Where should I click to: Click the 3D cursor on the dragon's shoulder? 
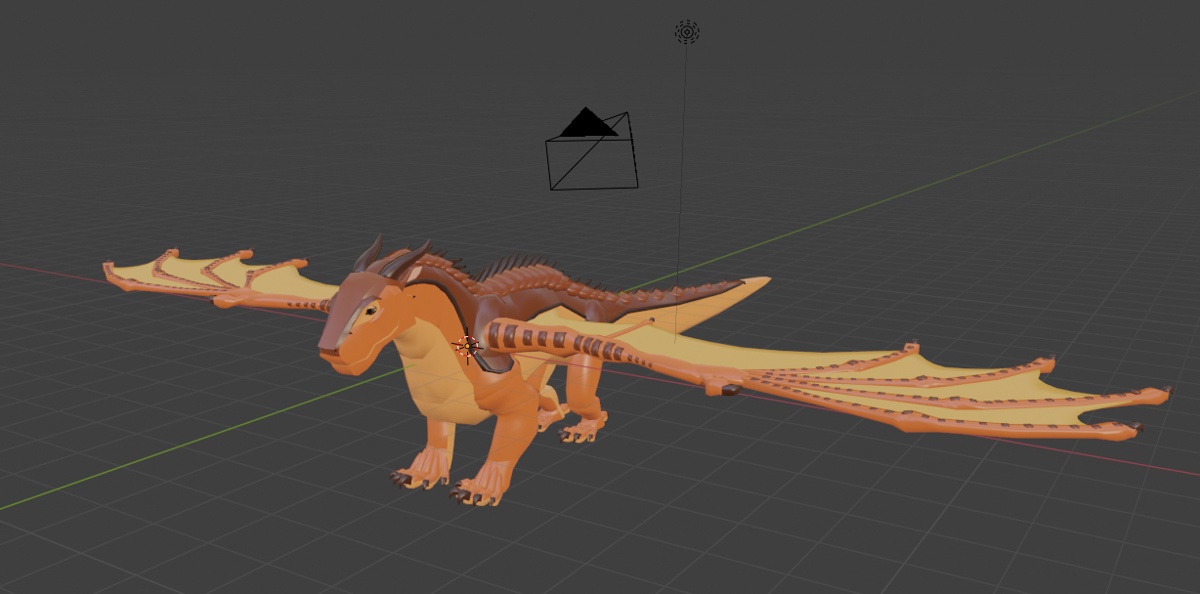tap(468, 347)
